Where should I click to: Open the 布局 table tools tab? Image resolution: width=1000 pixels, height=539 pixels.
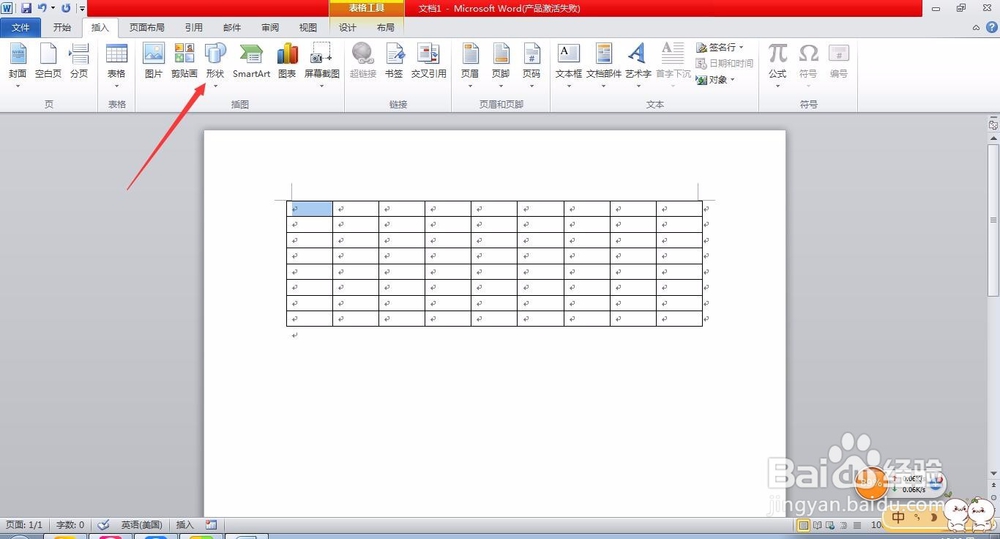coord(385,27)
